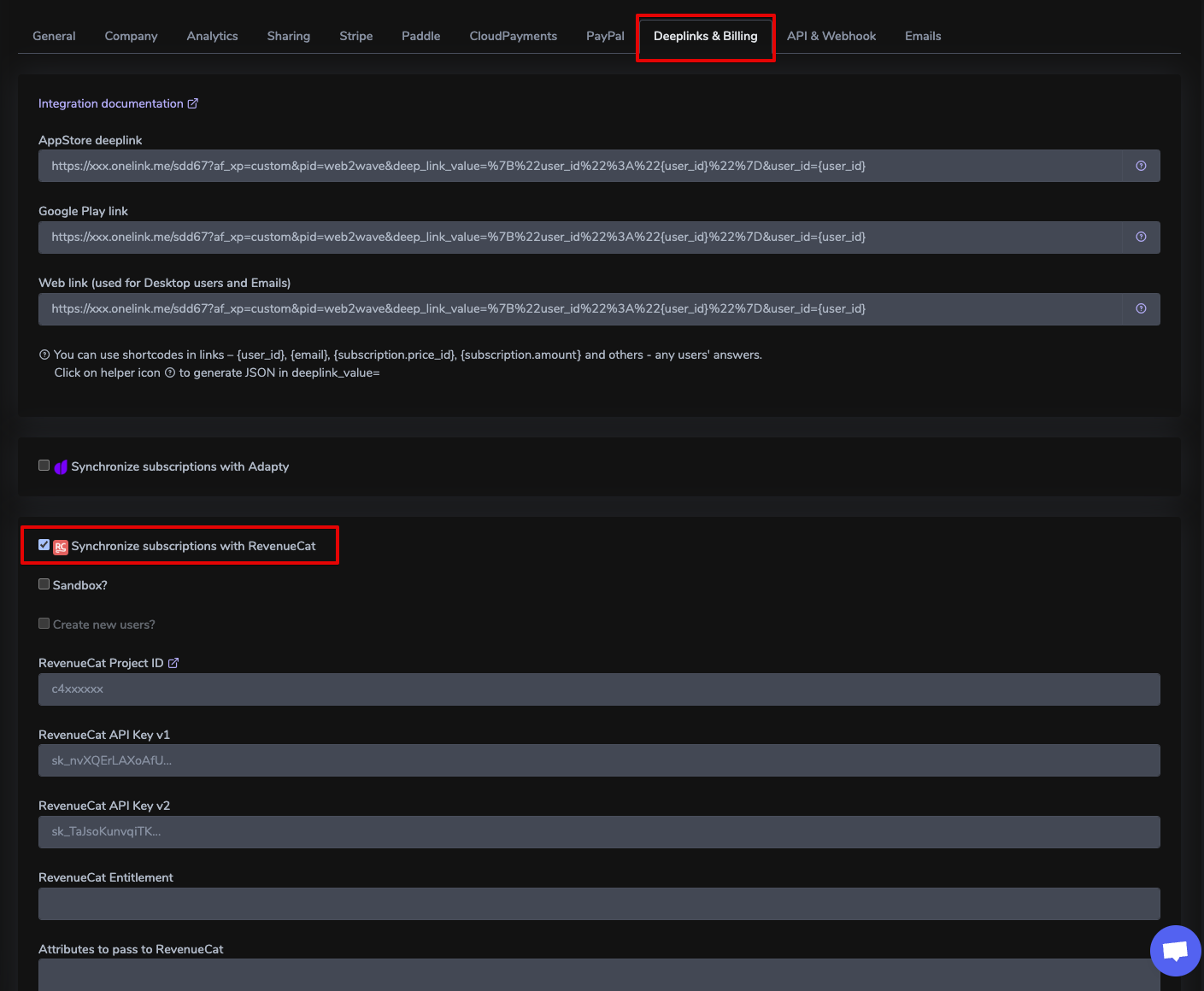Click external link icon beside Integration documentation
1204x991 pixels.
tap(193, 103)
